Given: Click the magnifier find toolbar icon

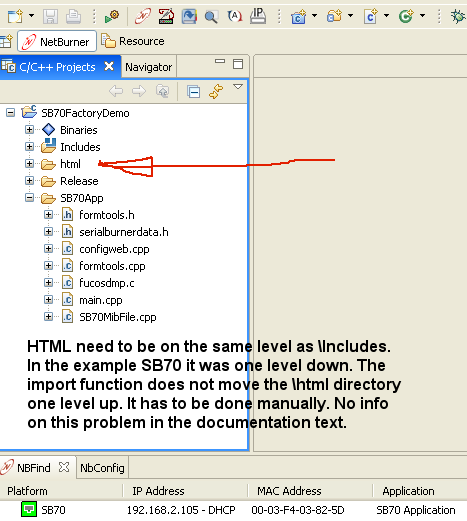Looking at the screenshot, I should pyautogui.click(x=211, y=16).
